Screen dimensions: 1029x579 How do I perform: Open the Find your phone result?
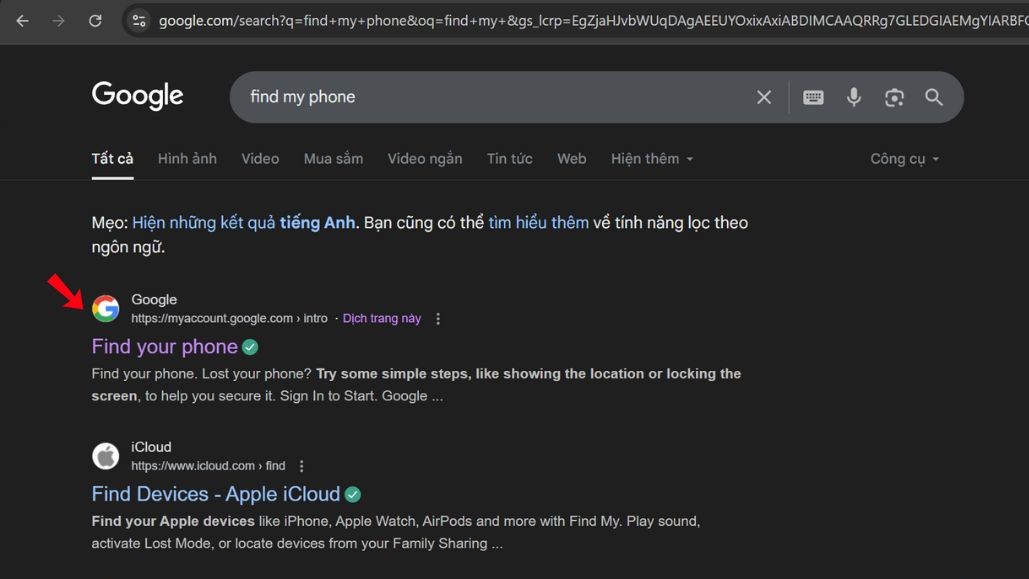[165, 347]
